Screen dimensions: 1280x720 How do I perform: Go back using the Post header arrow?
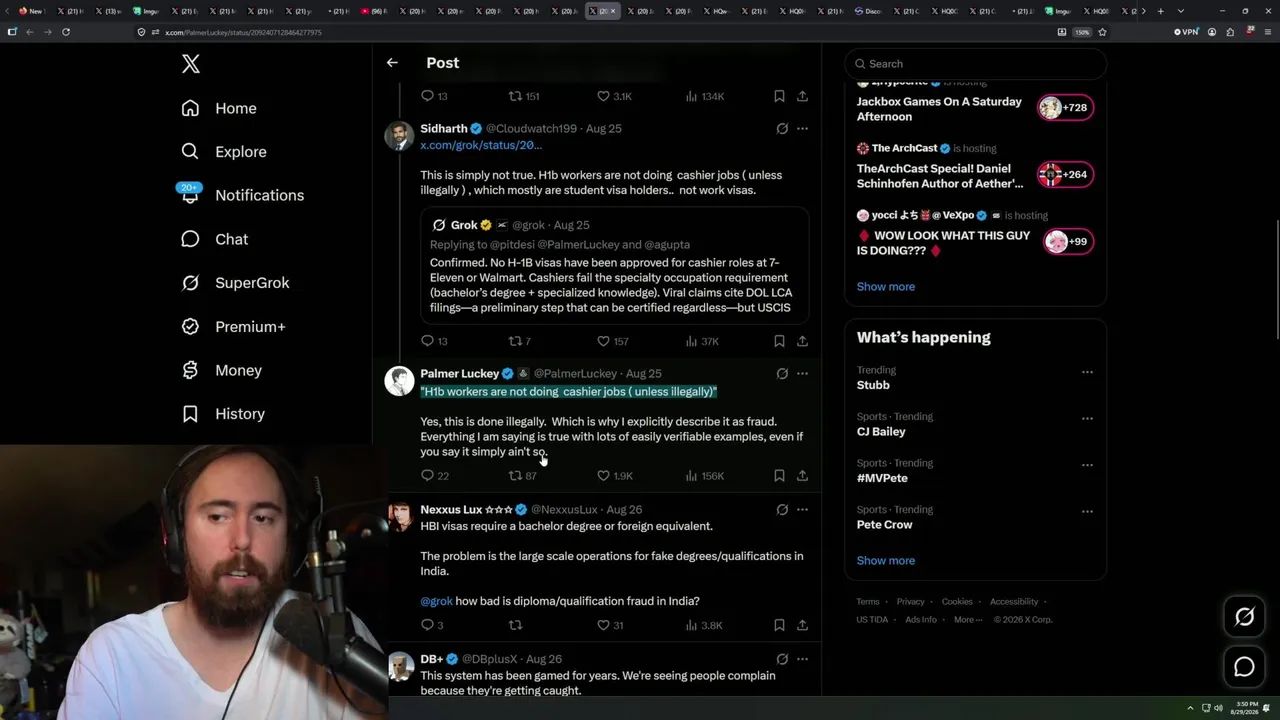(392, 63)
